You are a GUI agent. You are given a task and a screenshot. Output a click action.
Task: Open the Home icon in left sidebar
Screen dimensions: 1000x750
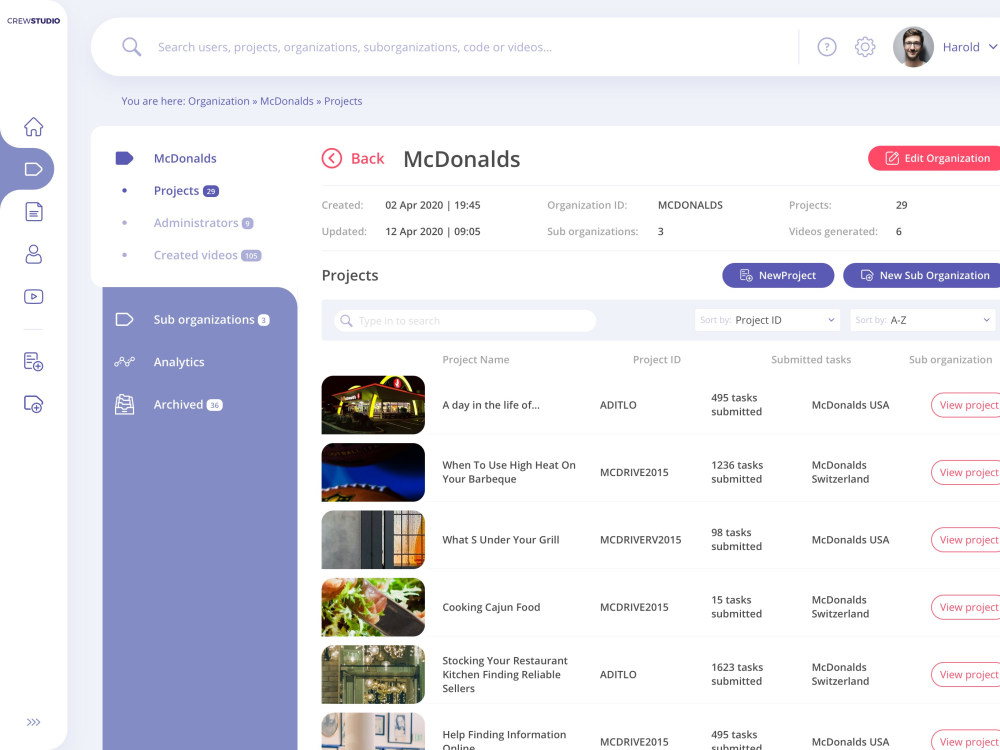point(33,127)
